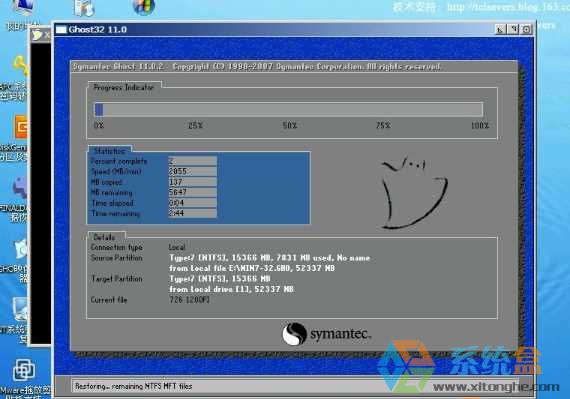Click the Speed (MB/min) value field
The image size is (570, 399).
tap(192, 171)
